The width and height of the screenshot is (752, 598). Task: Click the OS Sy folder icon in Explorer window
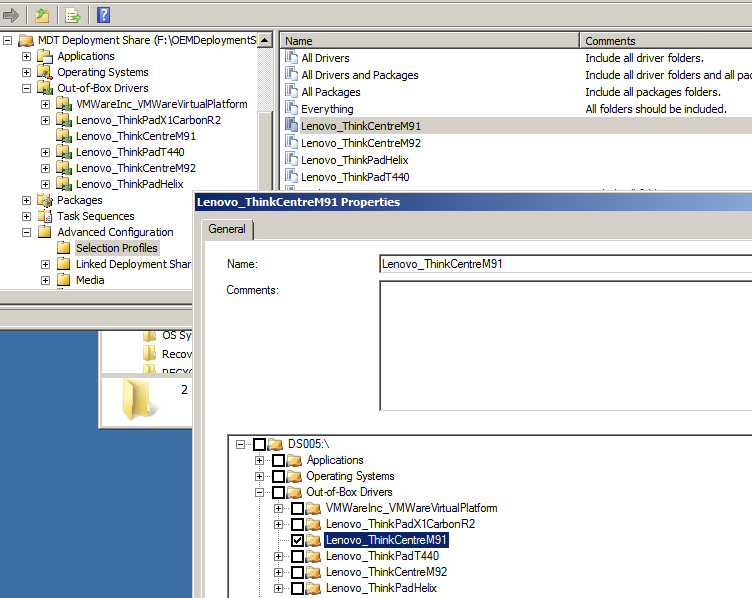pos(150,336)
